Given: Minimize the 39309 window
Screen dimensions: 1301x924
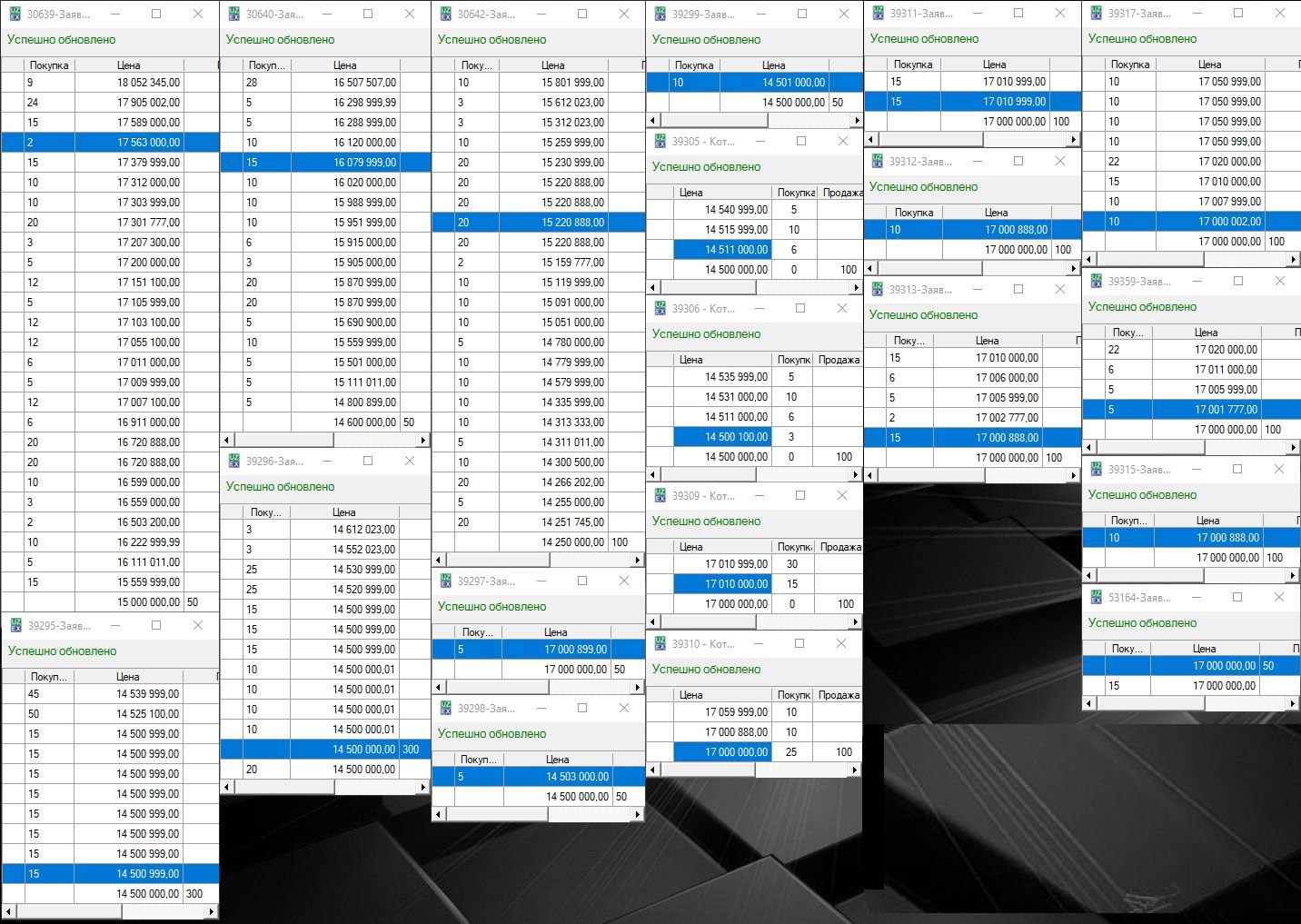Looking at the screenshot, I should tap(759, 496).
